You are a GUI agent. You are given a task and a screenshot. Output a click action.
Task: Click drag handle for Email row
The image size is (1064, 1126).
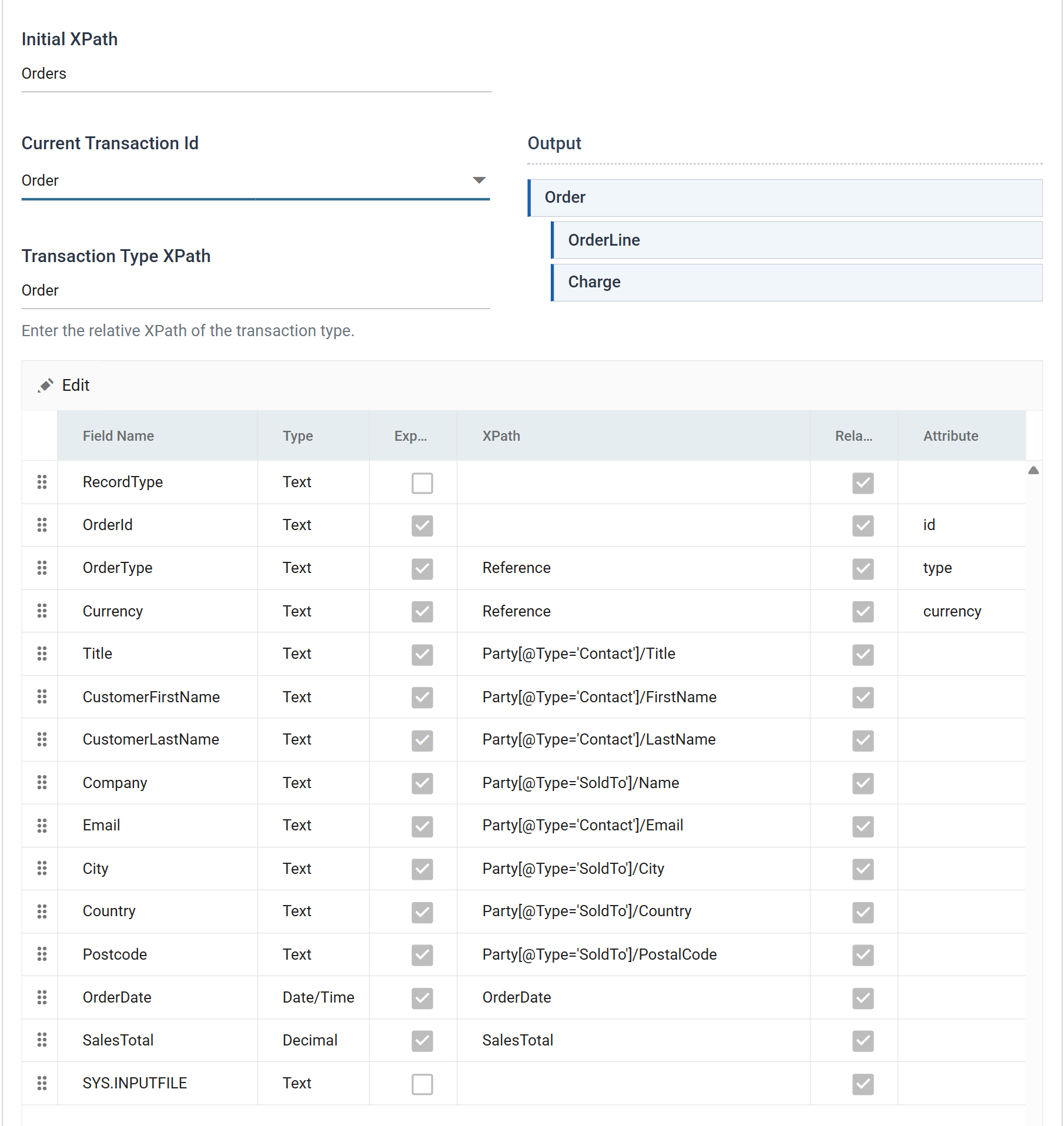[x=42, y=825]
